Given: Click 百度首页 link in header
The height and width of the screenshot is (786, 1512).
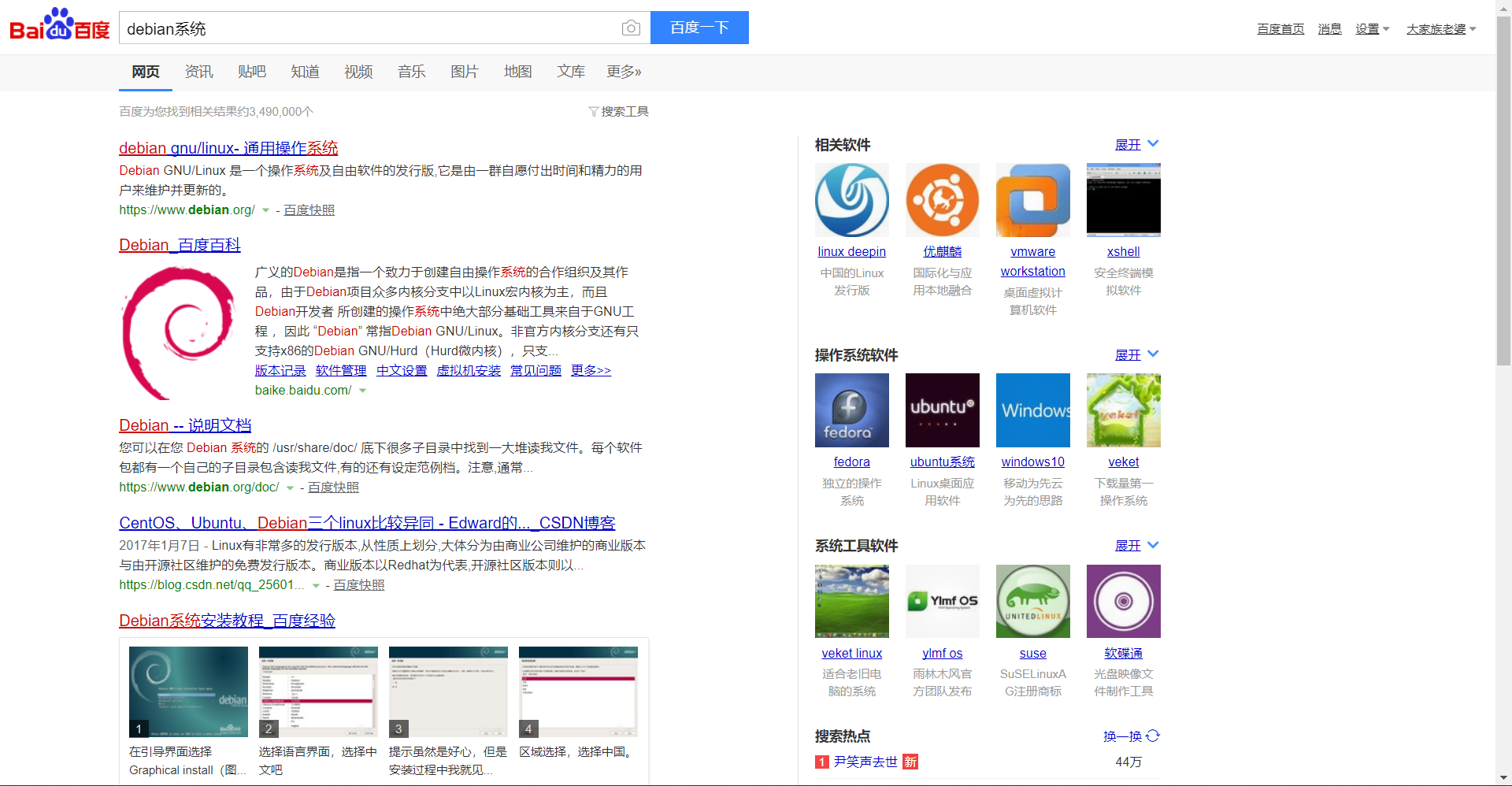Looking at the screenshot, I should (1280, 29).
